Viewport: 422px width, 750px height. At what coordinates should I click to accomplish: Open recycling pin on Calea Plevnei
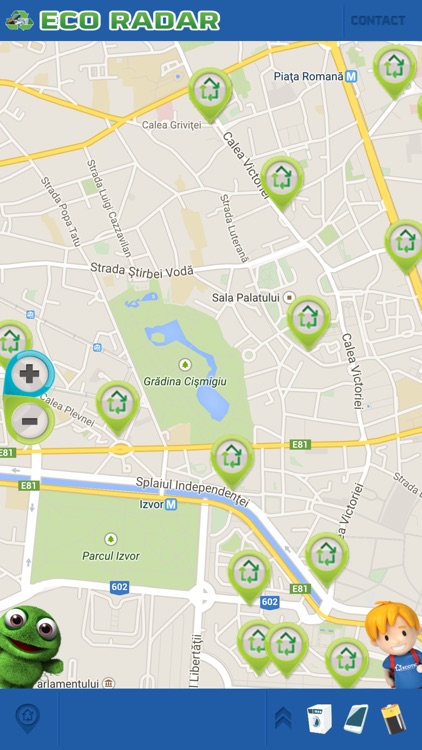pyautogui.click(x=118, y=408)
